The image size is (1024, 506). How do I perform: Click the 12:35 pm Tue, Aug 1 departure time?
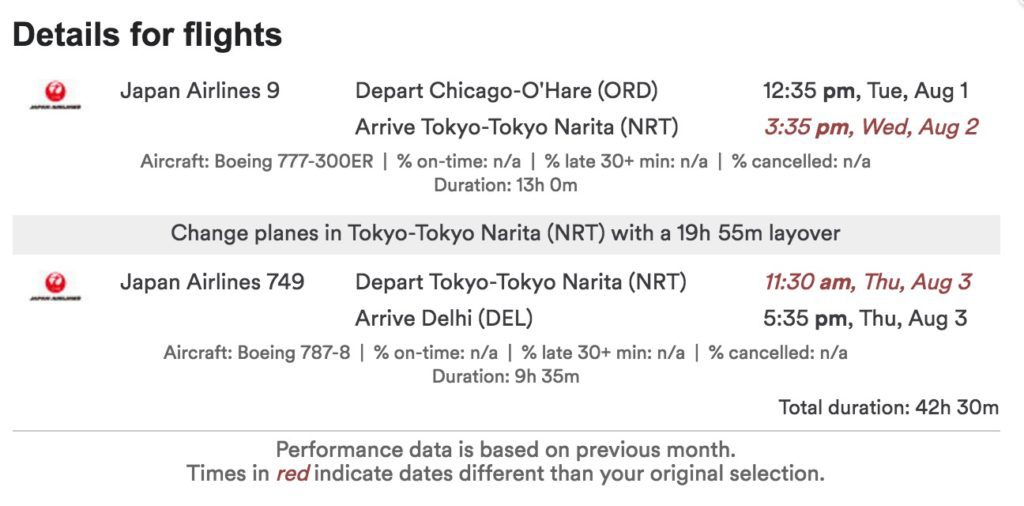tap(866, 91)
